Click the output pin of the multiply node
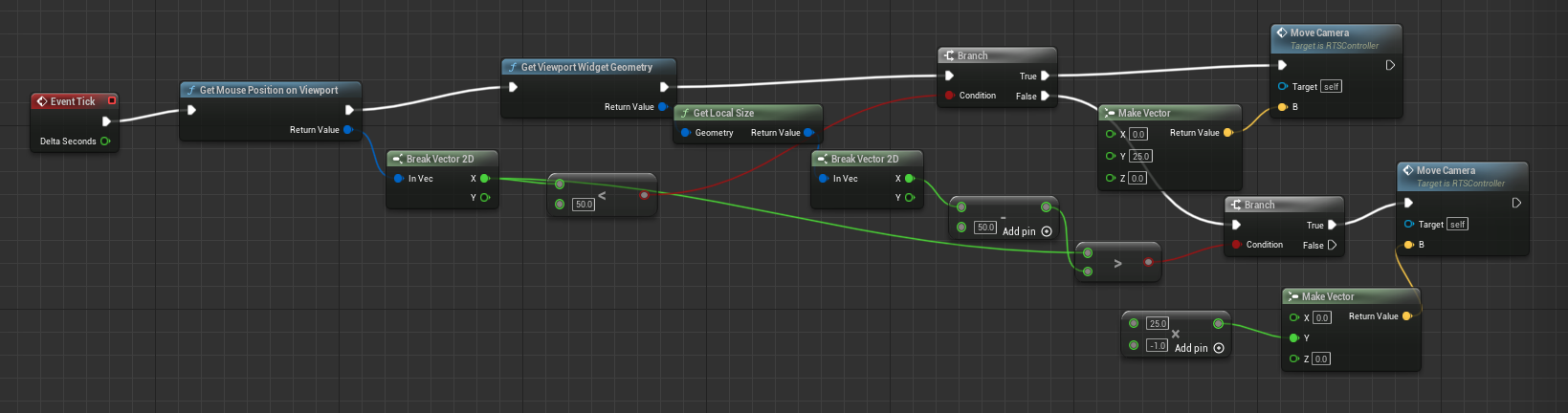 [1218, 323]
